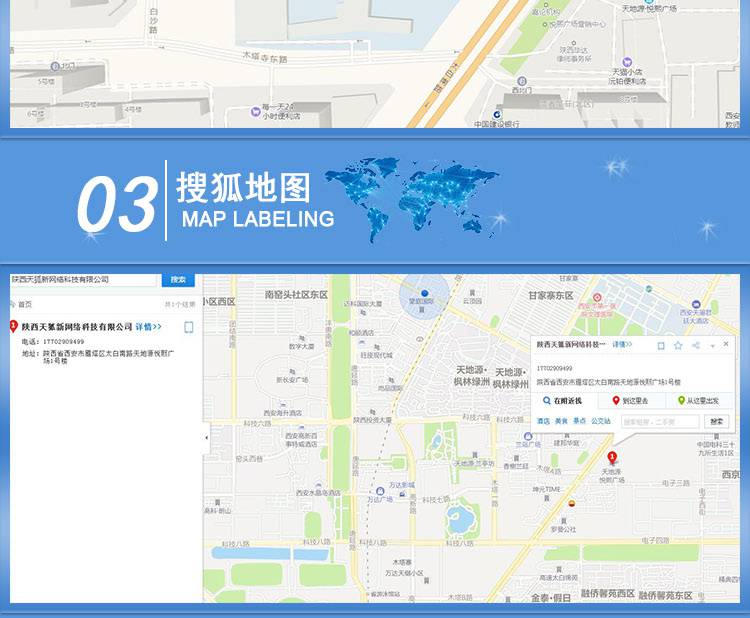This screenshot has width=750, height=618.
Task: Click the red location pin numbered 1 on the map
Action: click(x=612, y=457)
